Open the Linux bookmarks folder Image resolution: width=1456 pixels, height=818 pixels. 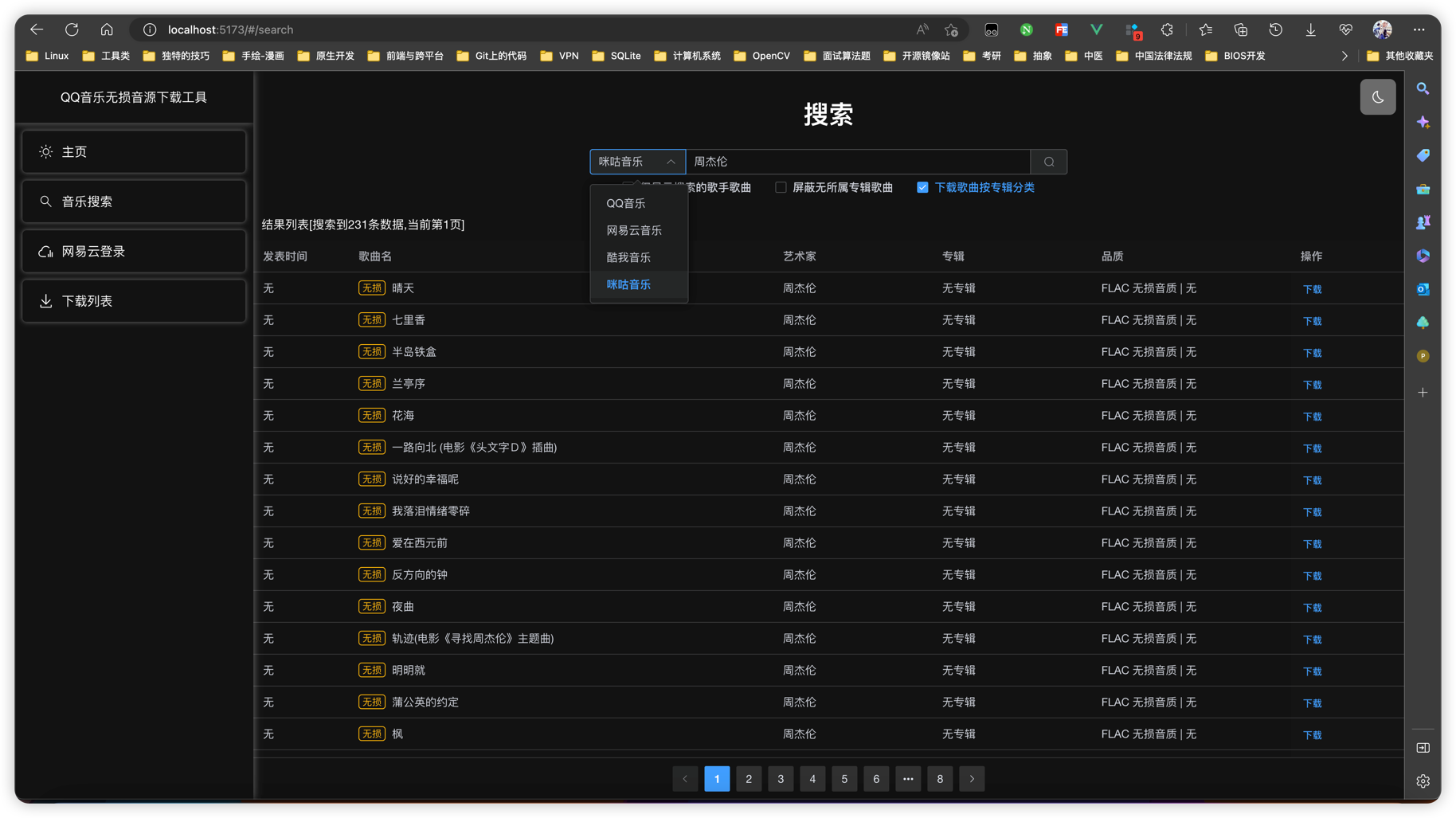(x=47, y=56)
